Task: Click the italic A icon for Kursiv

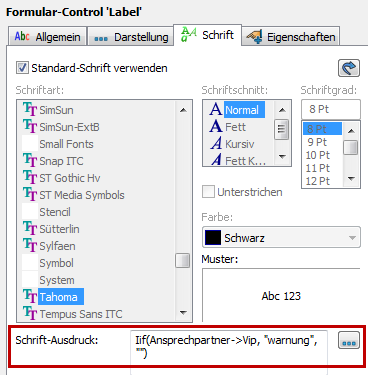Action: pos(216,144)
